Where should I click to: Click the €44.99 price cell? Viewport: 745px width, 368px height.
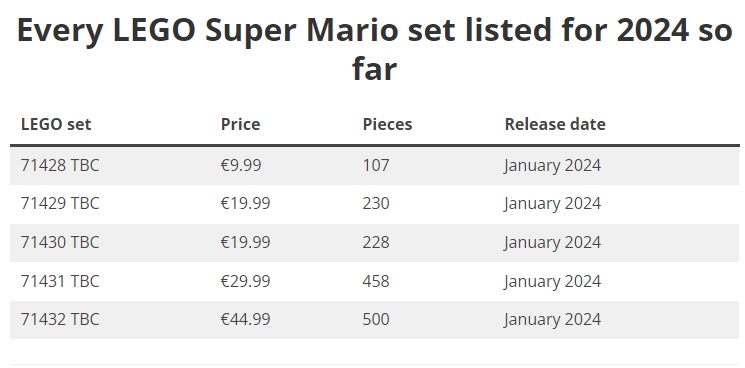245,319
